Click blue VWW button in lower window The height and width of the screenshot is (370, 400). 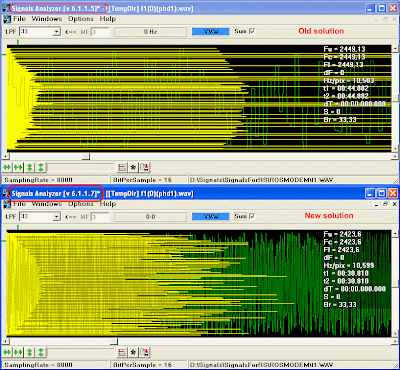211,216
